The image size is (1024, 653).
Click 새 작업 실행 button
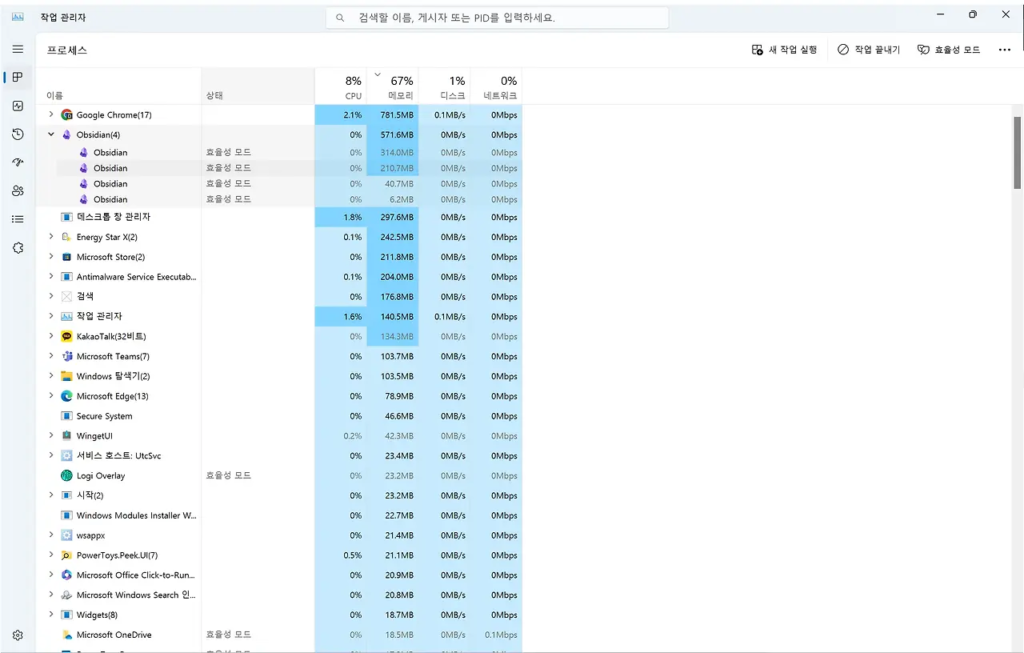point(784,50)
